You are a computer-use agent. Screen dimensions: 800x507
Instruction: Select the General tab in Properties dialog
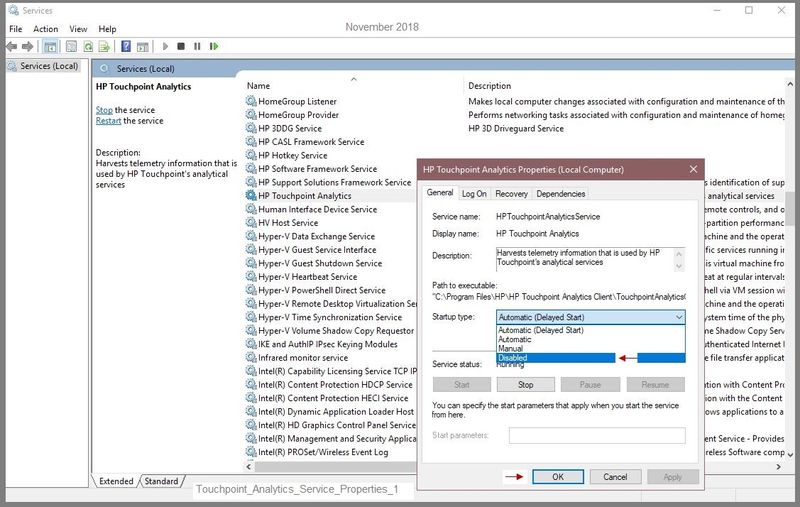[x=440, y=193]
